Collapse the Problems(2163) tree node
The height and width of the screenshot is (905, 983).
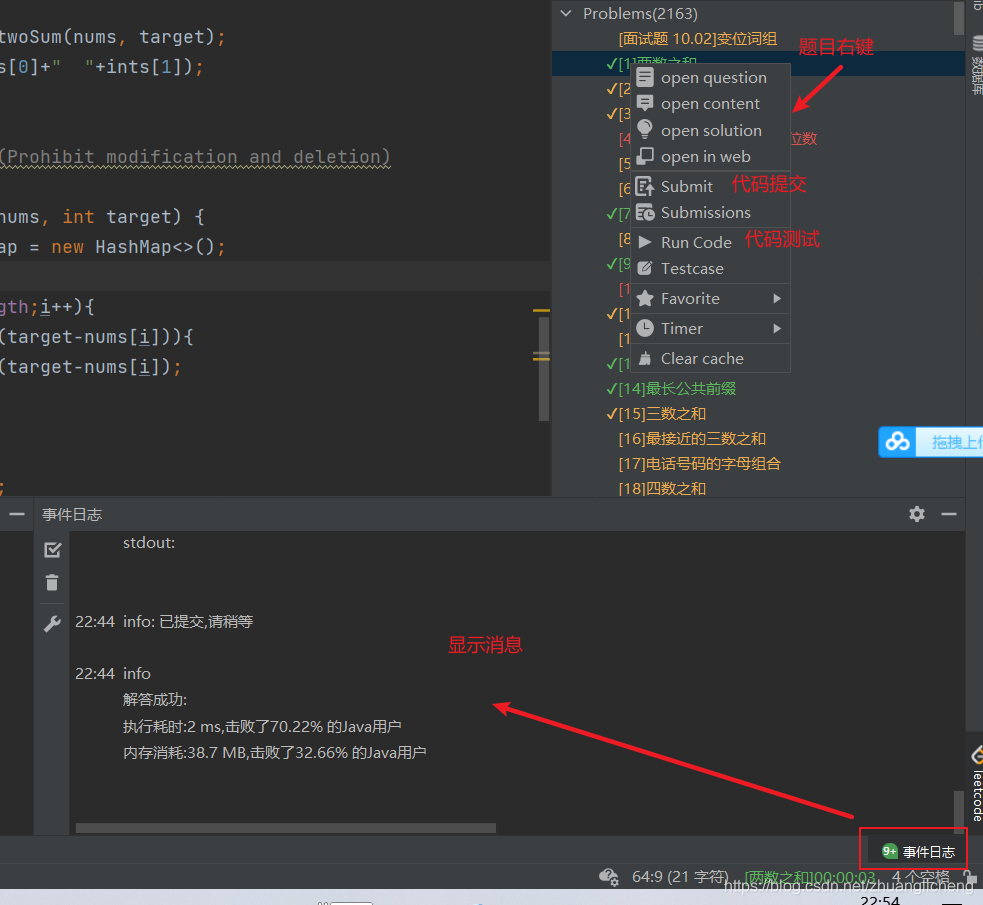(566, 13)
